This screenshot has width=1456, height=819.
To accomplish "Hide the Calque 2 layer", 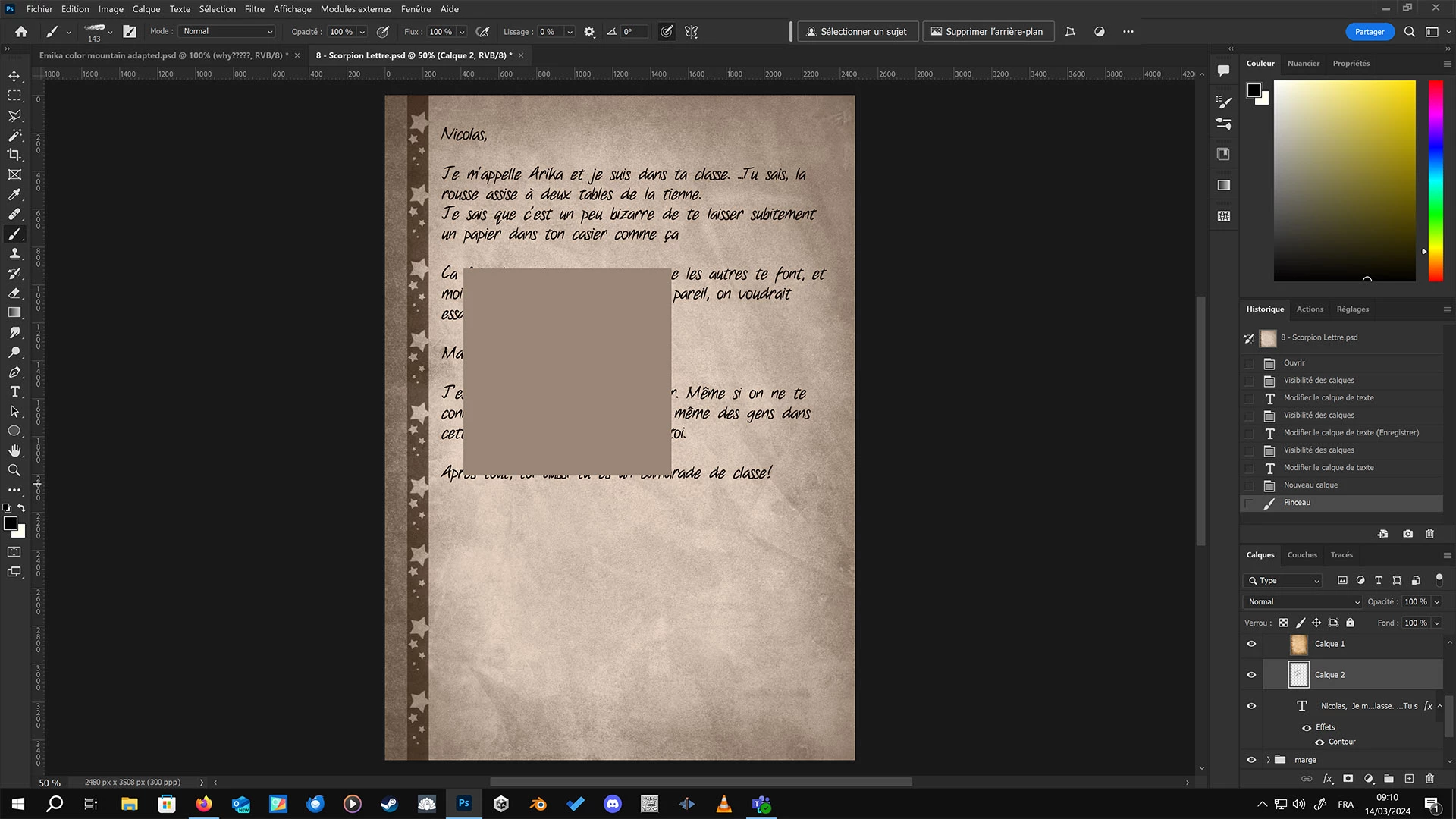I will tap(1251, 675).
